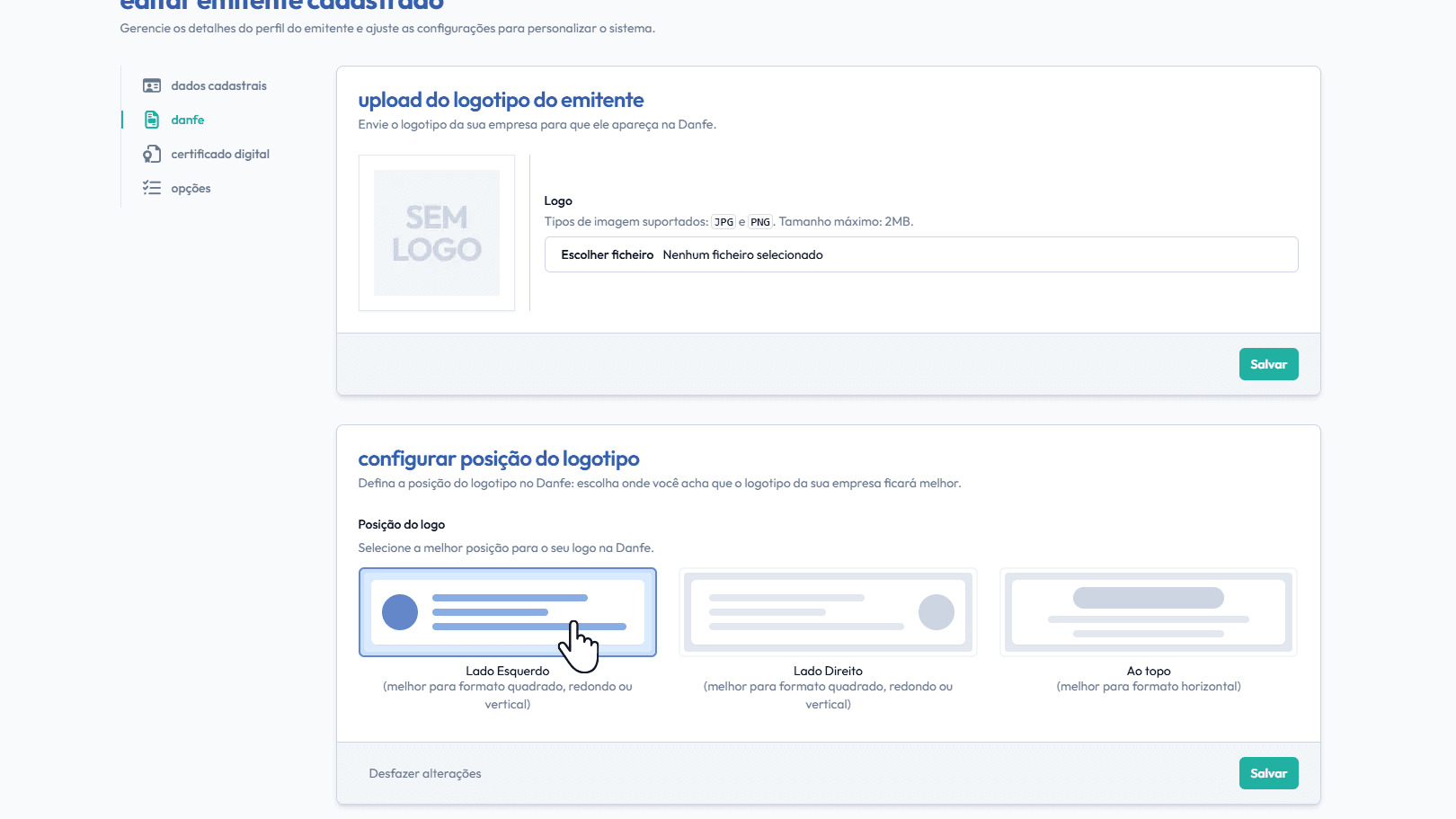The width and height of the screenshot is (1456, 819).
Task: Pick the Ao topo layout card
Action: (x=1148, y=612)
